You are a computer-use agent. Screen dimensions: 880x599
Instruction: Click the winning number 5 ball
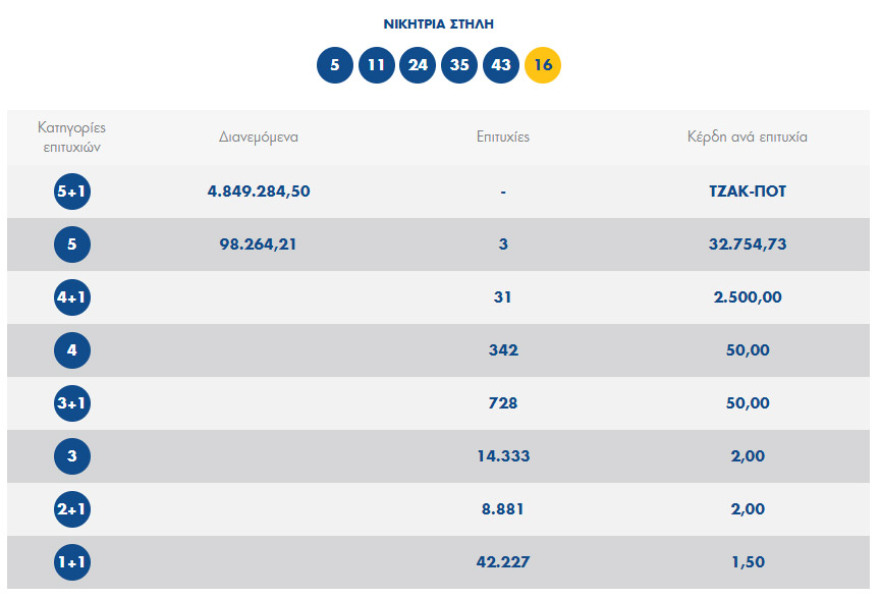[335, 66]
